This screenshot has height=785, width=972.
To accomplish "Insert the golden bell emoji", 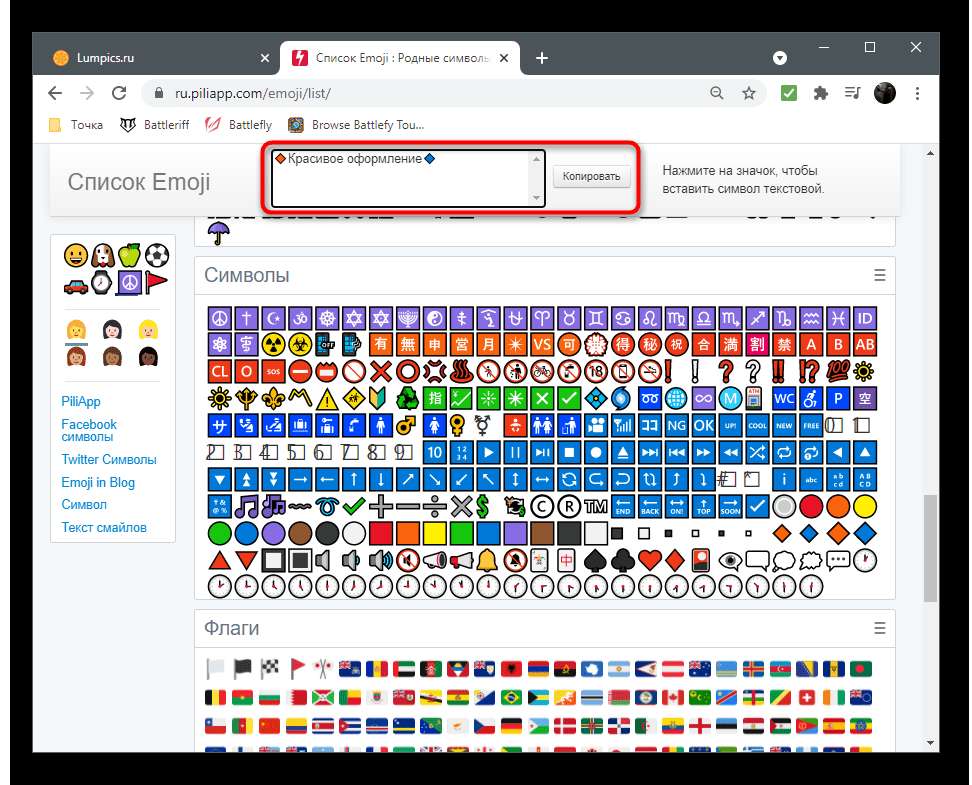I will click(487, 560).
